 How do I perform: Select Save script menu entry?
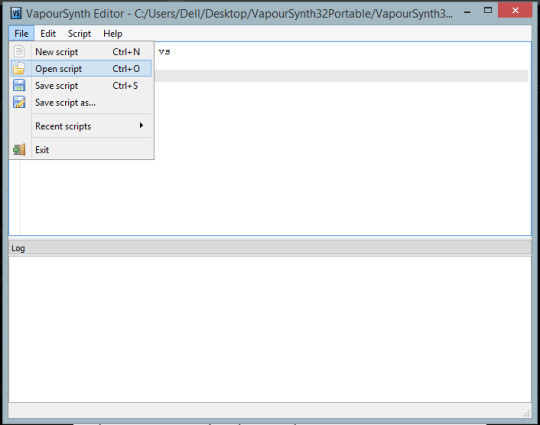click(x=81, y=85)
